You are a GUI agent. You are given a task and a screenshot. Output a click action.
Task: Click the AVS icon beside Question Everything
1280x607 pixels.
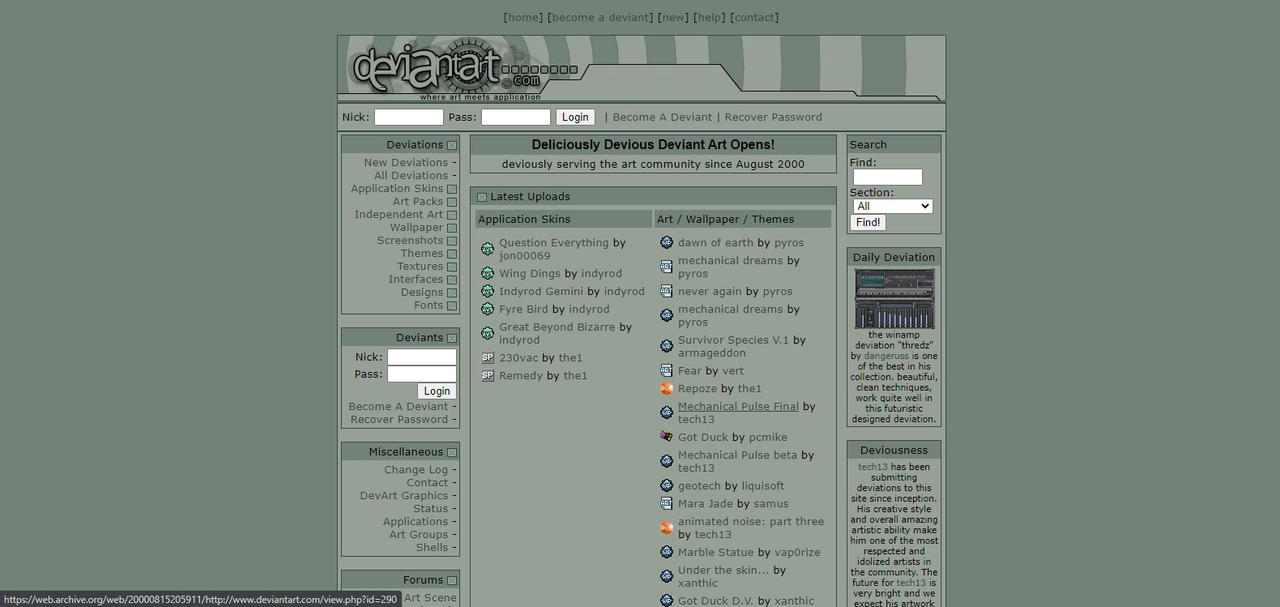(488, 248)
